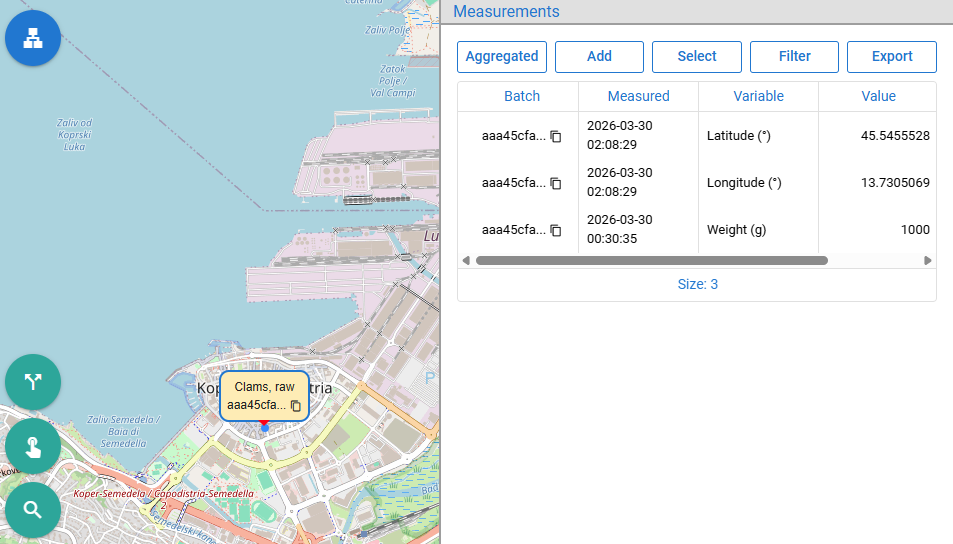This screenshot has width=953, height=544.
Task: Click the horizontal scrollbar thumb
Action: (x=652, y=260)
